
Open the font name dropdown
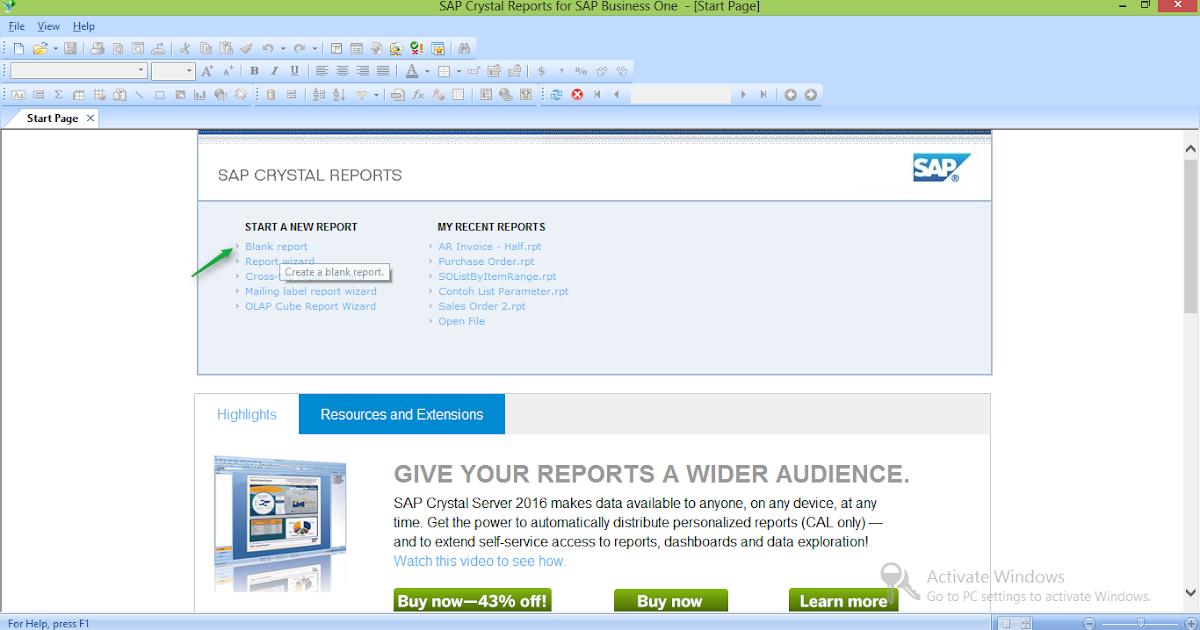[x=141, y=70]
